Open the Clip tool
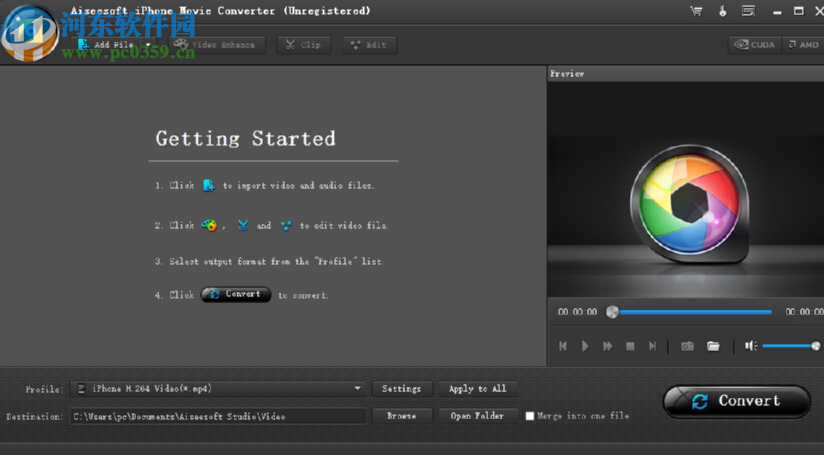This screenshot has width=824, height=455. coord(304,45)
